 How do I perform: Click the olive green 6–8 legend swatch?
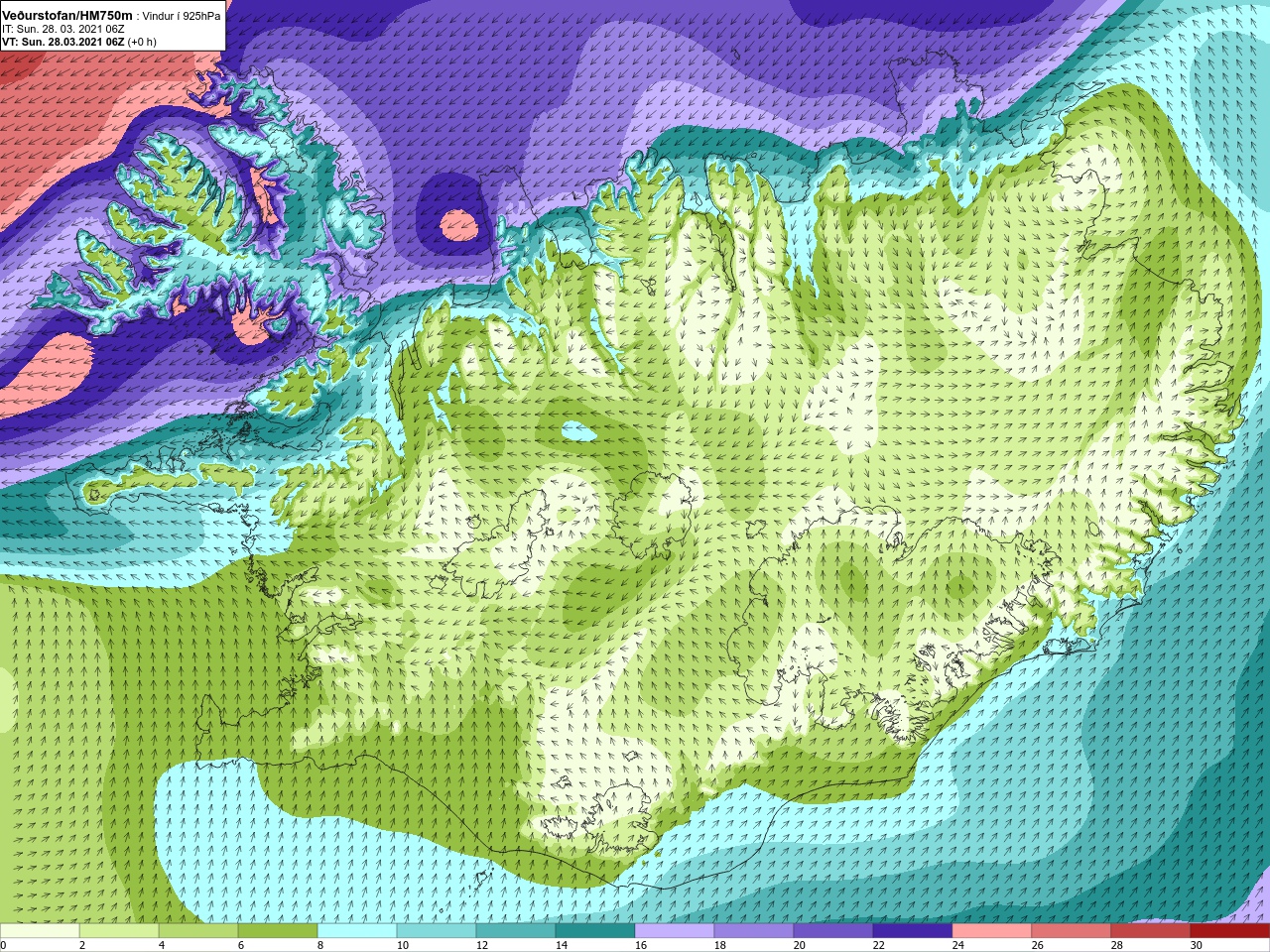[x=278, y=931]
